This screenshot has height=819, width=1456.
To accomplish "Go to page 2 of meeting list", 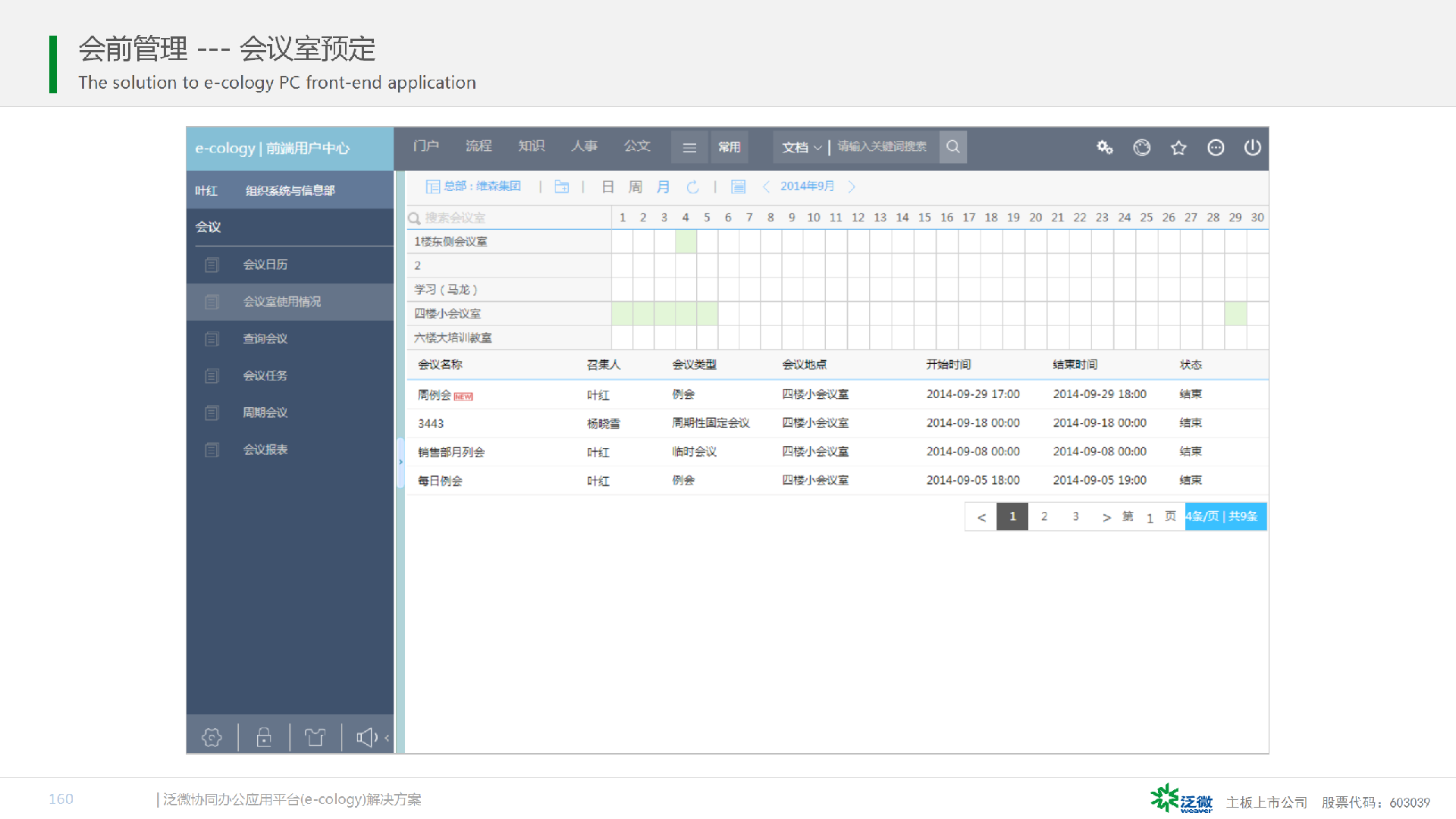I will click(x=1044, y=516).
